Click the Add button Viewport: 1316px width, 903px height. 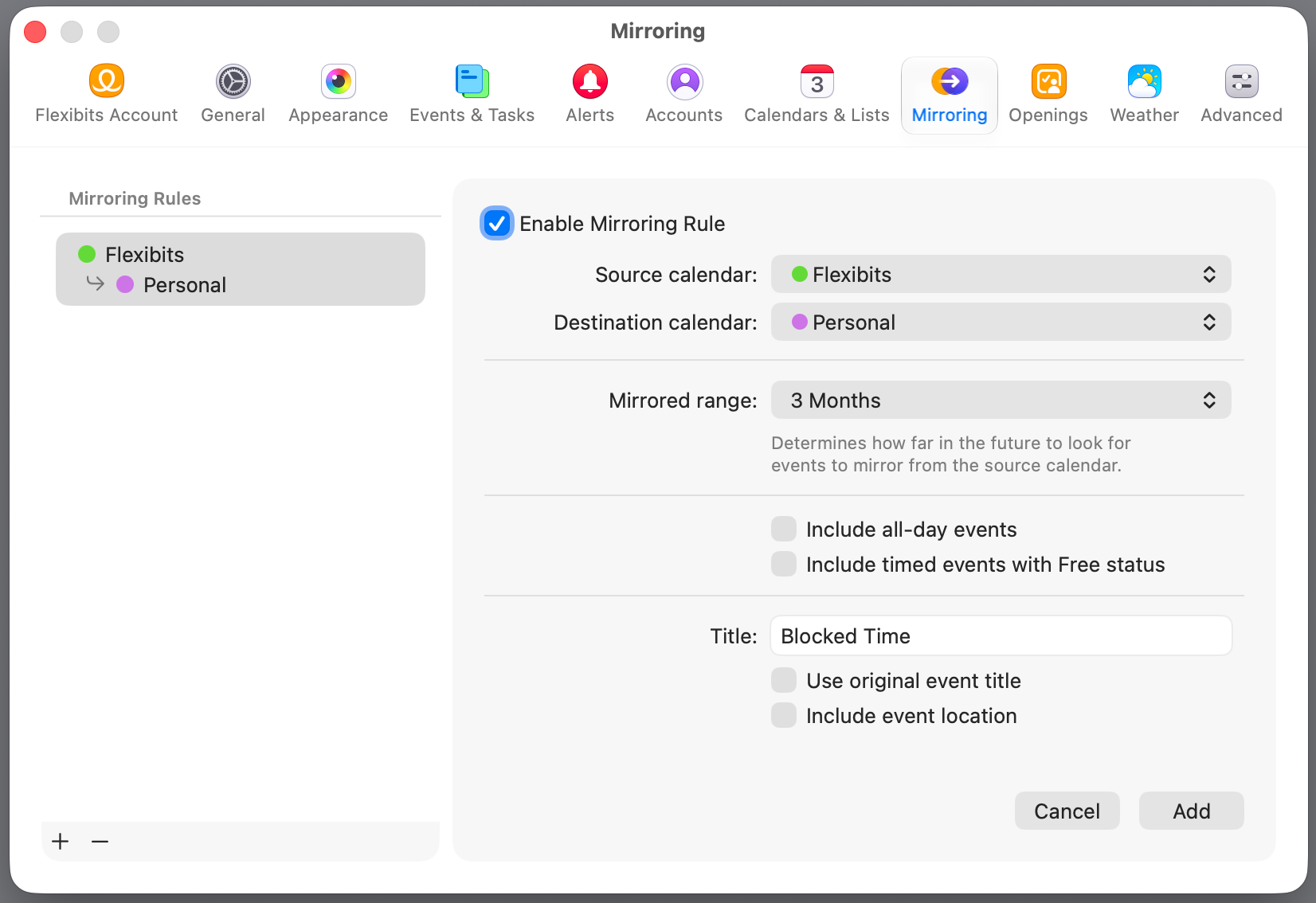click(1192, 811)
